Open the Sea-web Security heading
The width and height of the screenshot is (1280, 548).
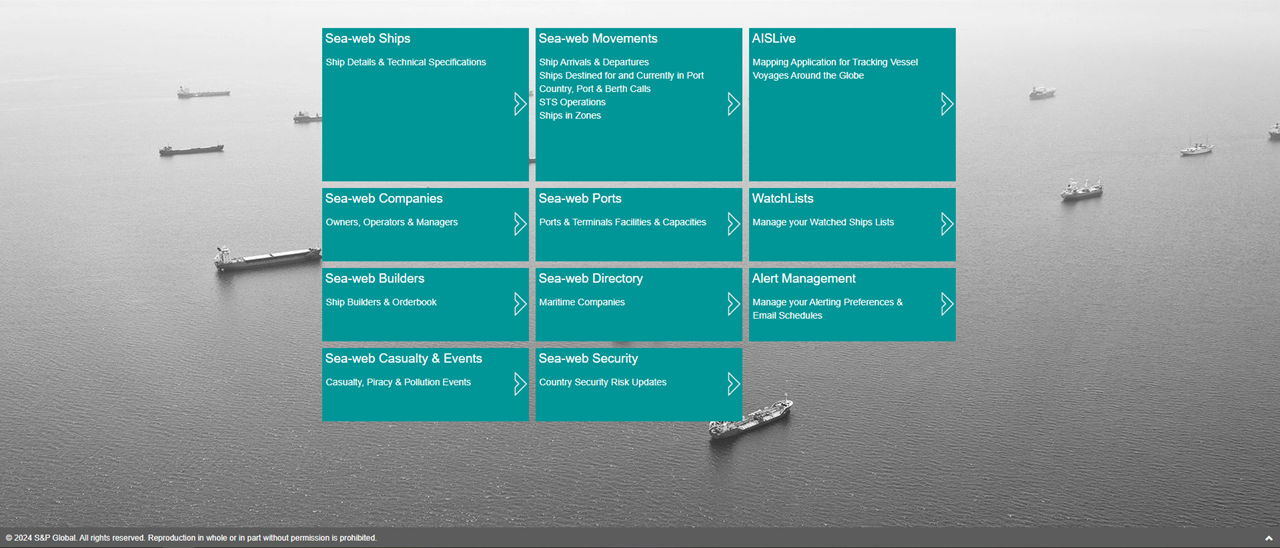[x=588, y=359]
